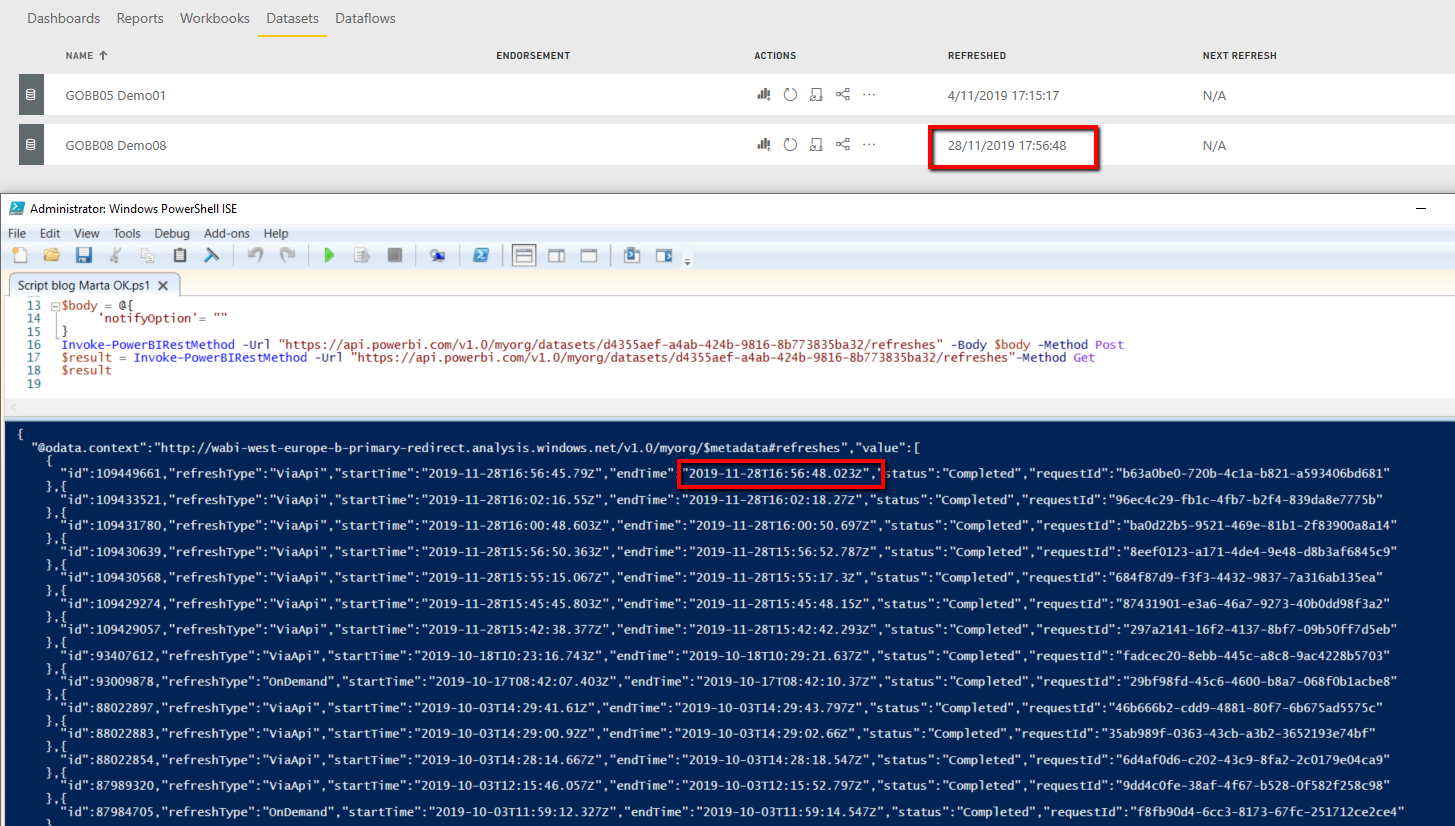
Task: Switch to the Dataflows tab
Action: tap(365, 18)
